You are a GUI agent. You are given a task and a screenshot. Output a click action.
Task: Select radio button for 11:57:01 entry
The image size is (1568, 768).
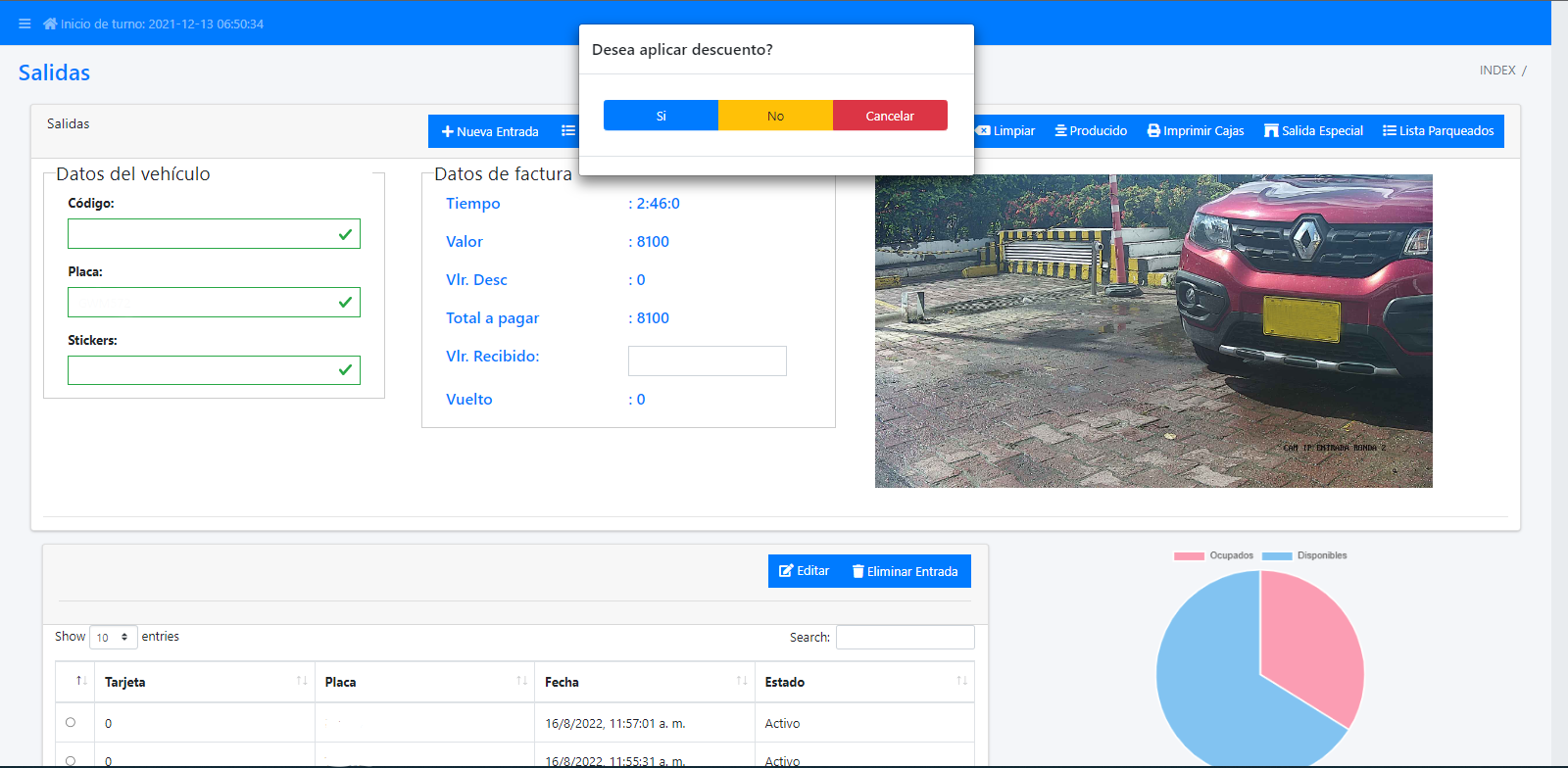tap(71, 723)
